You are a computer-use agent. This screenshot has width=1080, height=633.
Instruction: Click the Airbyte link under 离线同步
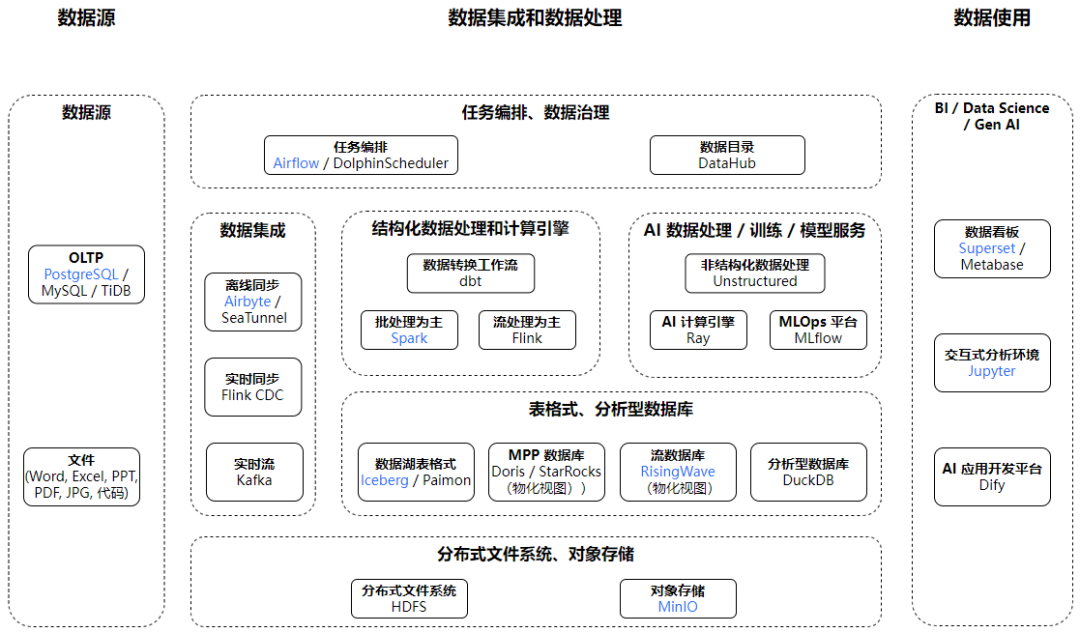[x=247, y=302]
